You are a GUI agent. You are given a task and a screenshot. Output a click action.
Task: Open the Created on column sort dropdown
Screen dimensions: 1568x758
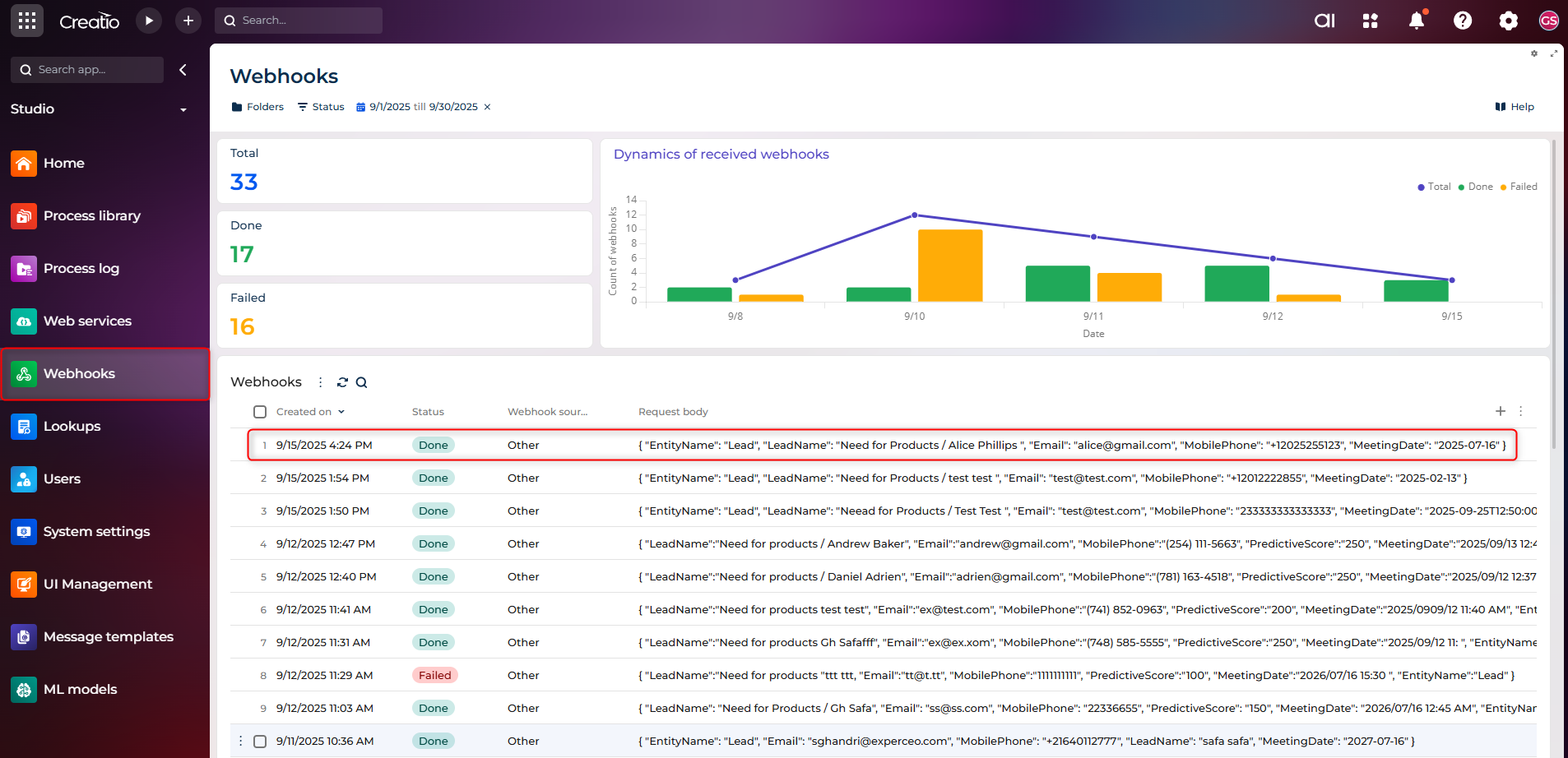click(x=341, y=412)
